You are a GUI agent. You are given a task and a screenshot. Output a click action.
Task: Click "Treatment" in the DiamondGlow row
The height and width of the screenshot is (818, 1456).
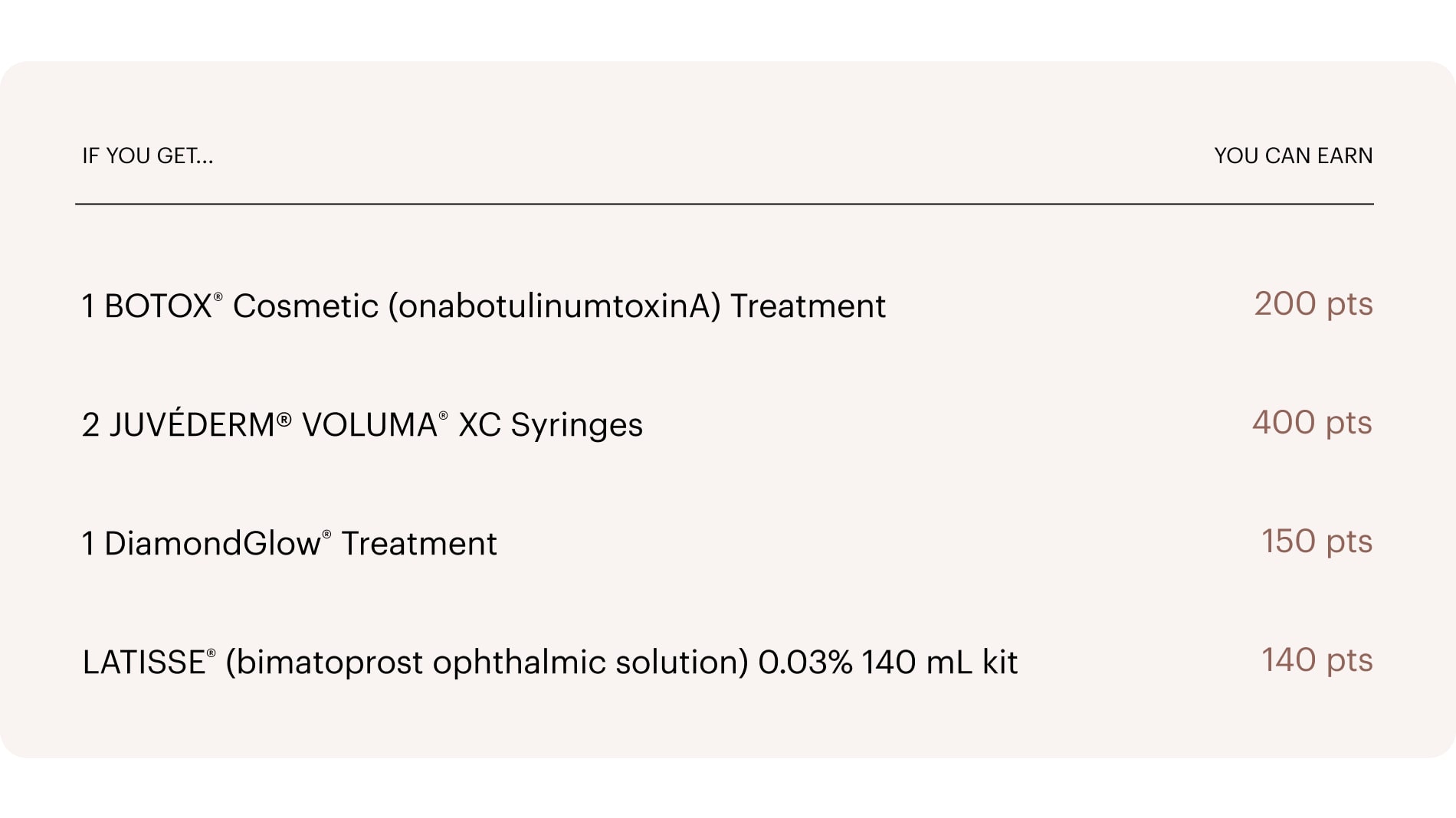[418, 544]
